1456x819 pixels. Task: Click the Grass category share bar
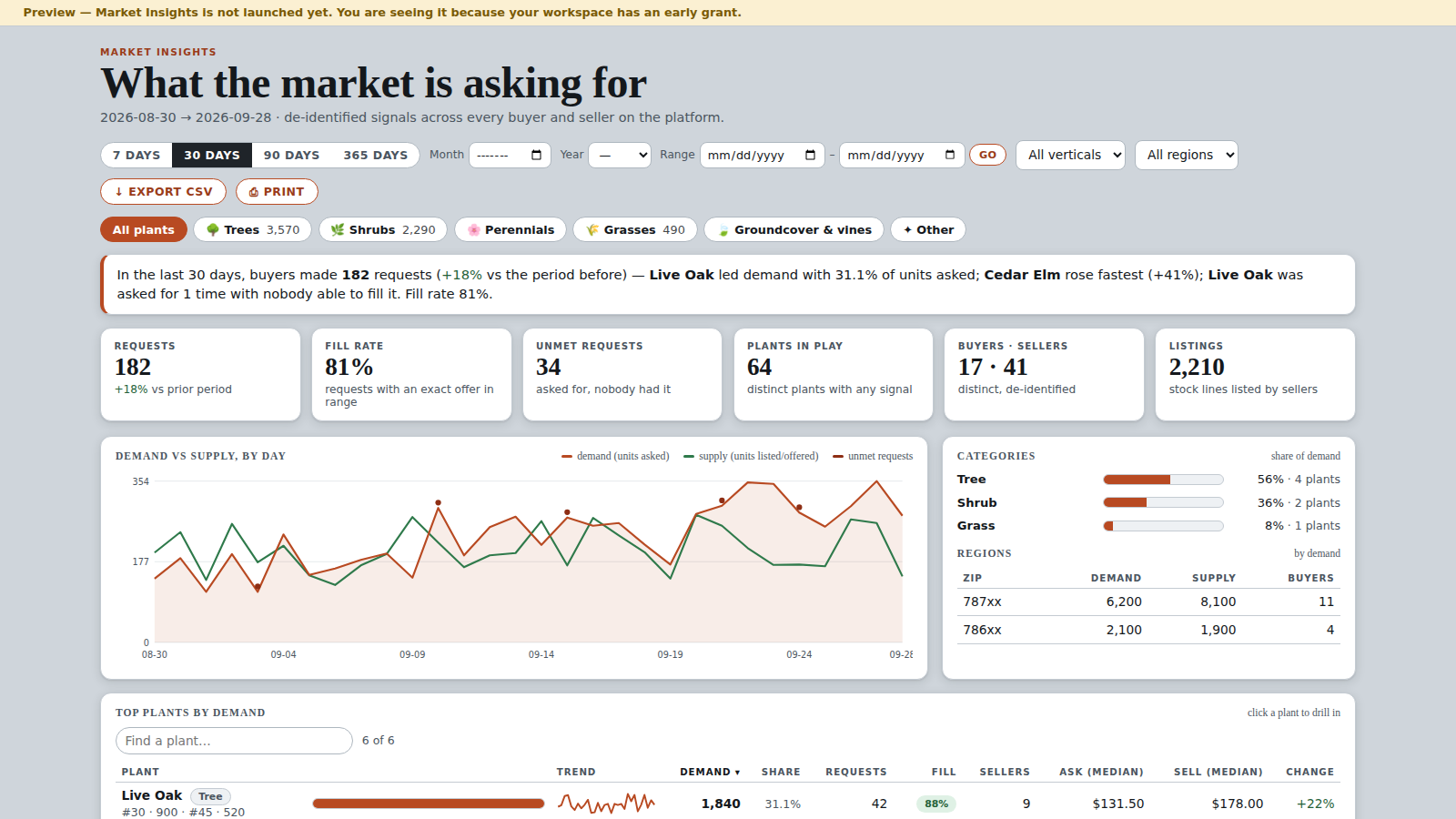click(1163, 526)
